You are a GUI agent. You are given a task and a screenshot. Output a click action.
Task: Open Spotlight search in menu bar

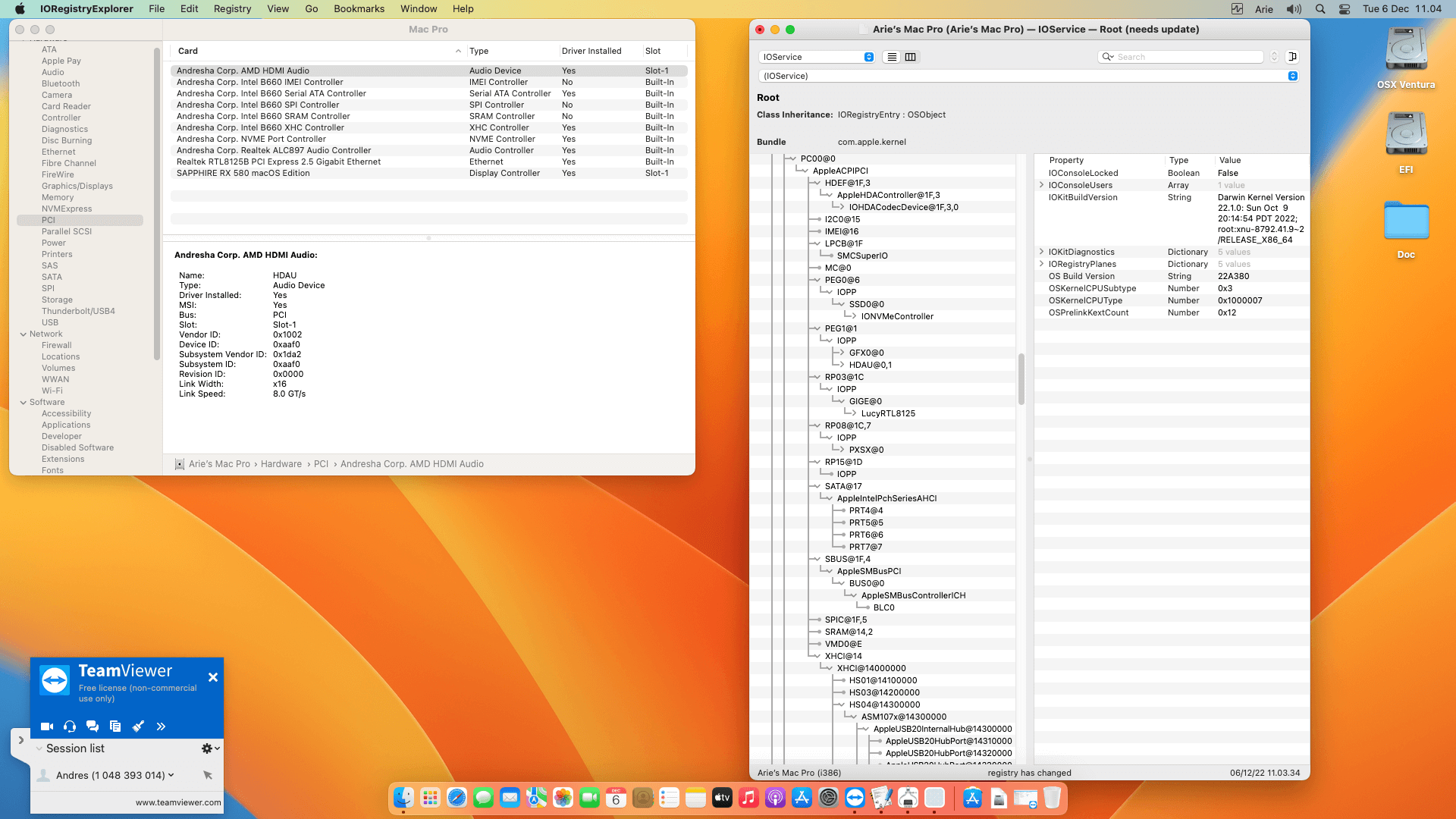(1320, 9)
